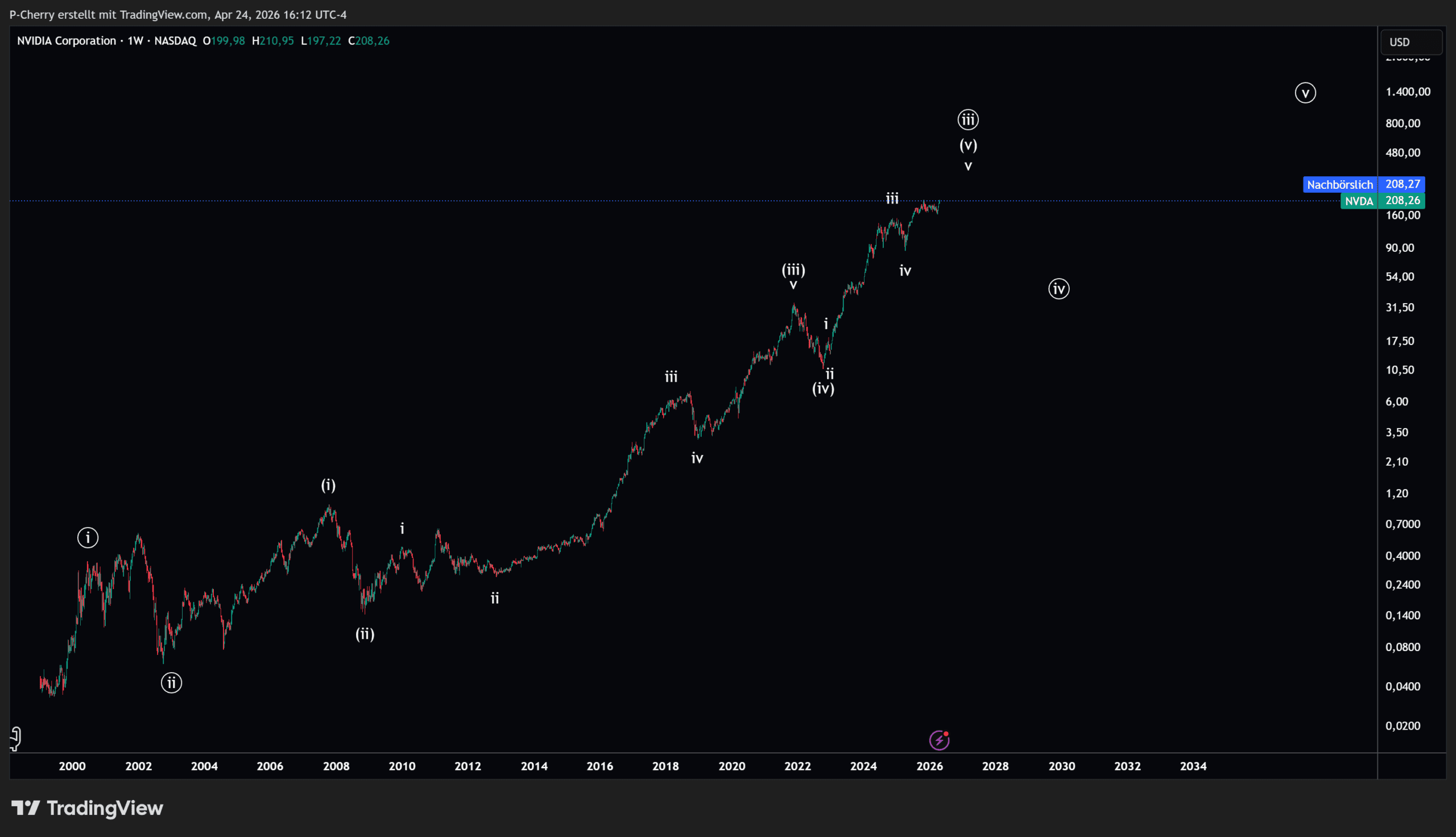
Task: Click the NVIDIA Corporation symbol title
Action: point(67,41)
